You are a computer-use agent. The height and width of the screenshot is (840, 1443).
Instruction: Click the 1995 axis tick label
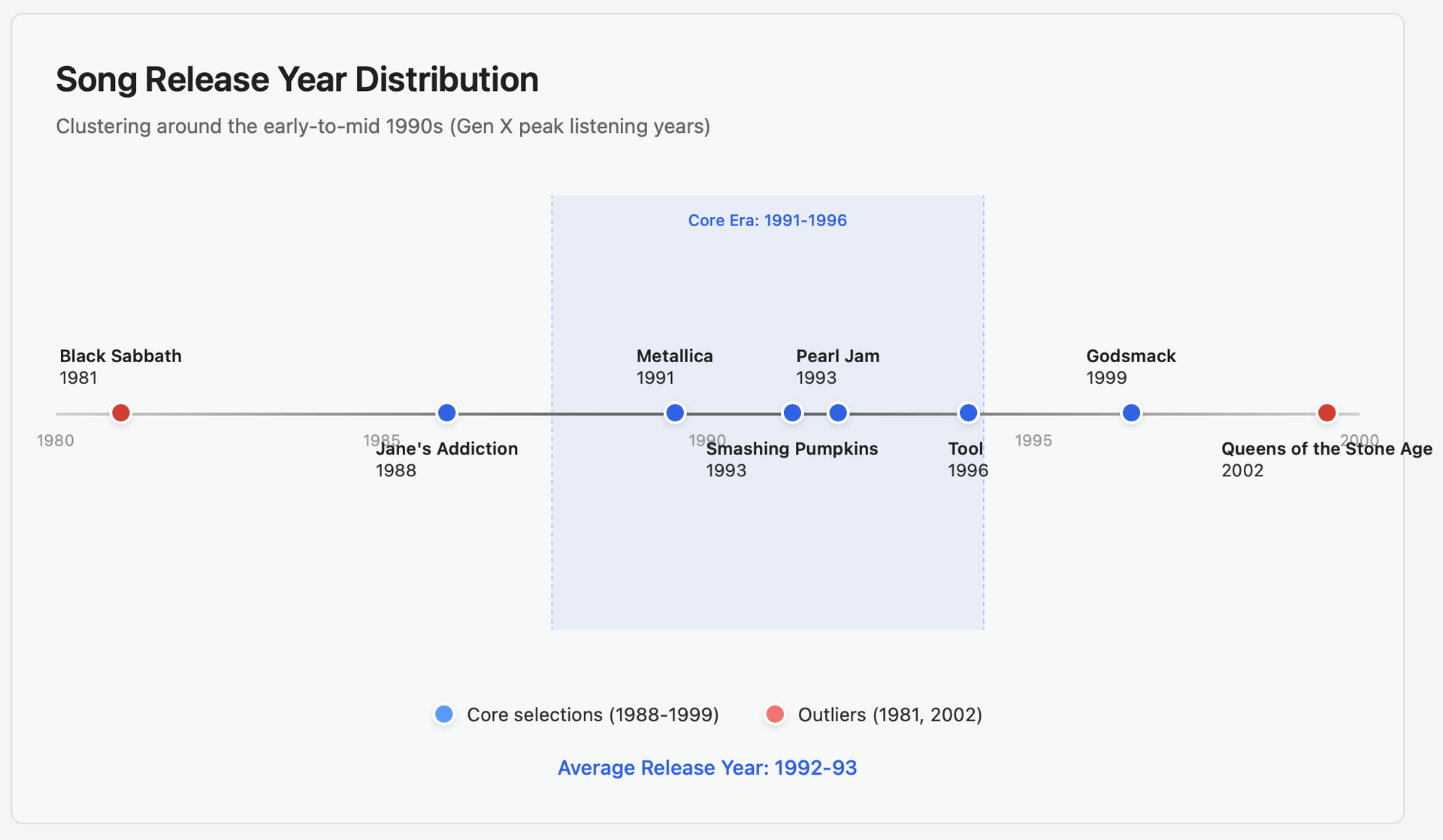pos(1033,440)
